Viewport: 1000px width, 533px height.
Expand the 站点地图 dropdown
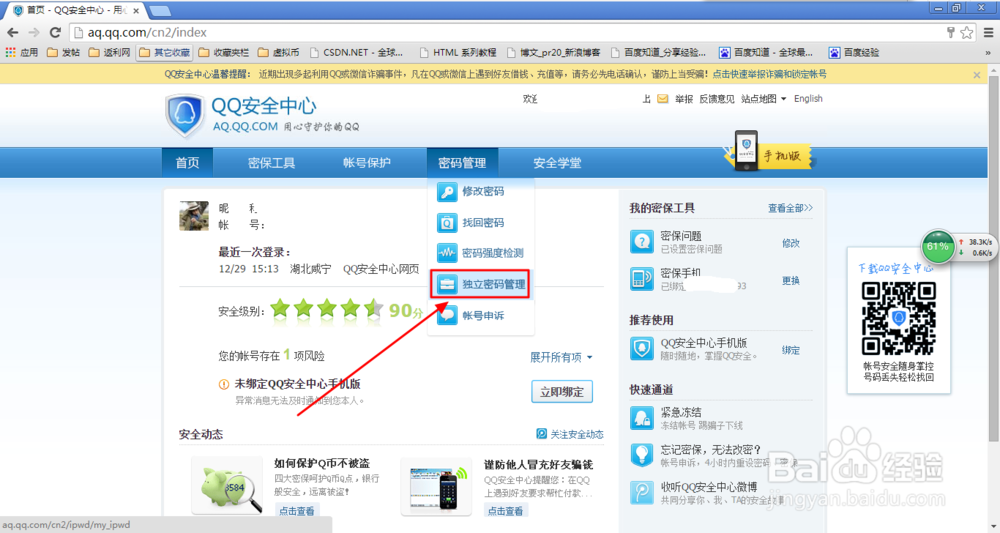click(763, 99)
